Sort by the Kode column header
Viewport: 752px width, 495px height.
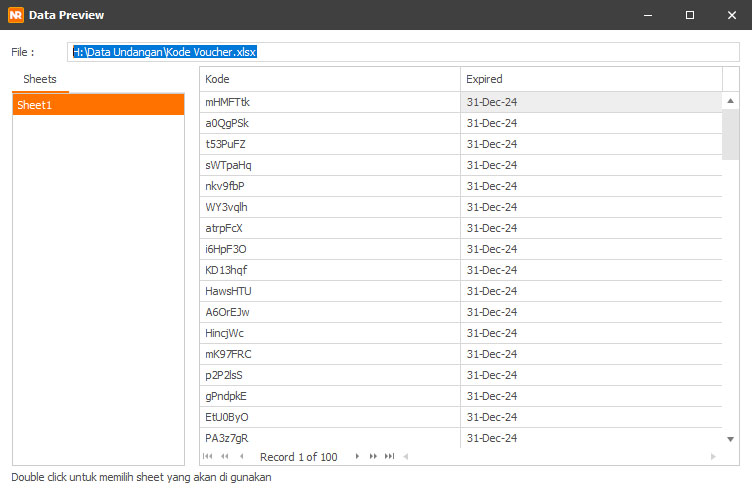pyautogui.click(x=330, y=79)
